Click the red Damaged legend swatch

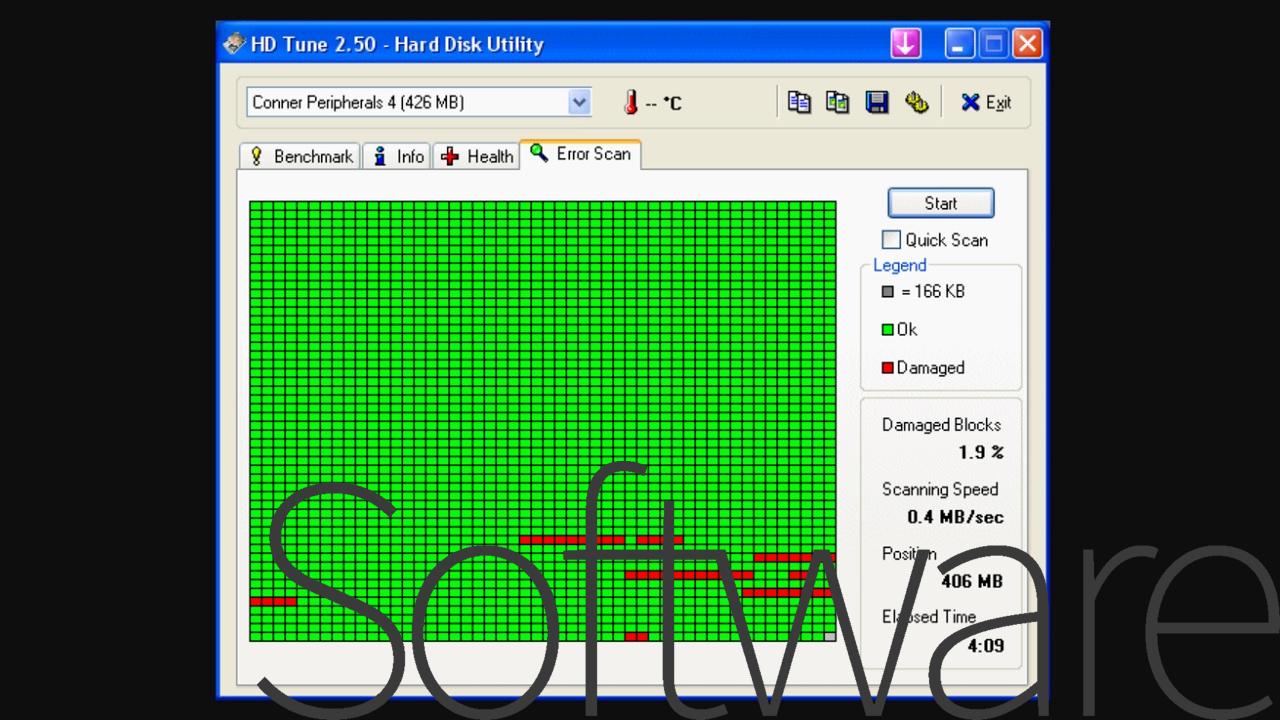887,368
